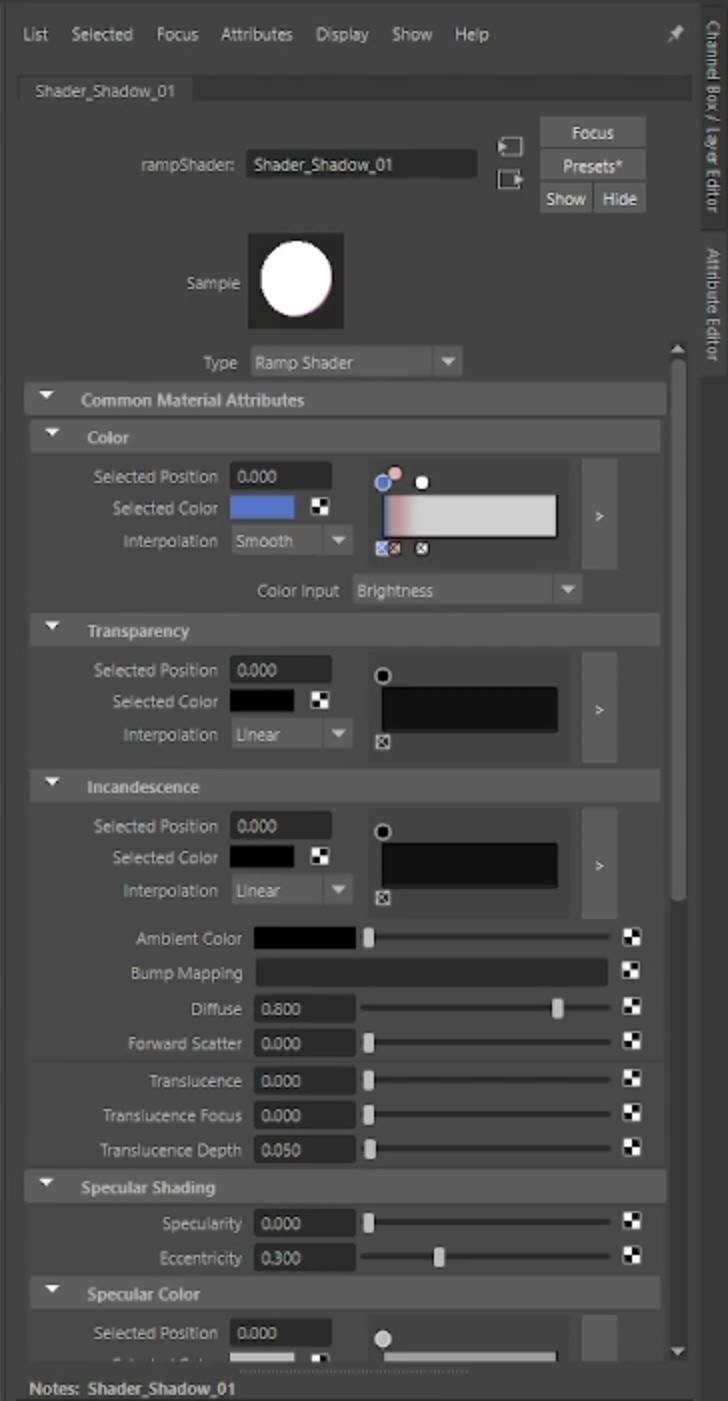Open the Attributes menu
The image size is (728, 1401).
(256, 34)
